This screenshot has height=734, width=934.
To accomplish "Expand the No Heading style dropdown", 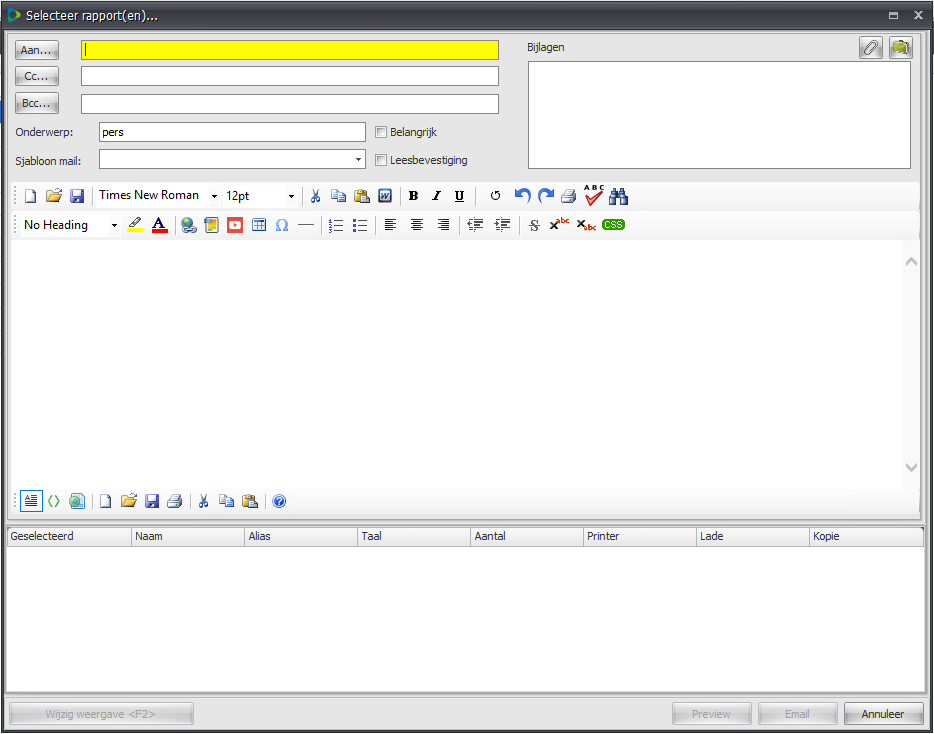I will [x=114, y=225].
